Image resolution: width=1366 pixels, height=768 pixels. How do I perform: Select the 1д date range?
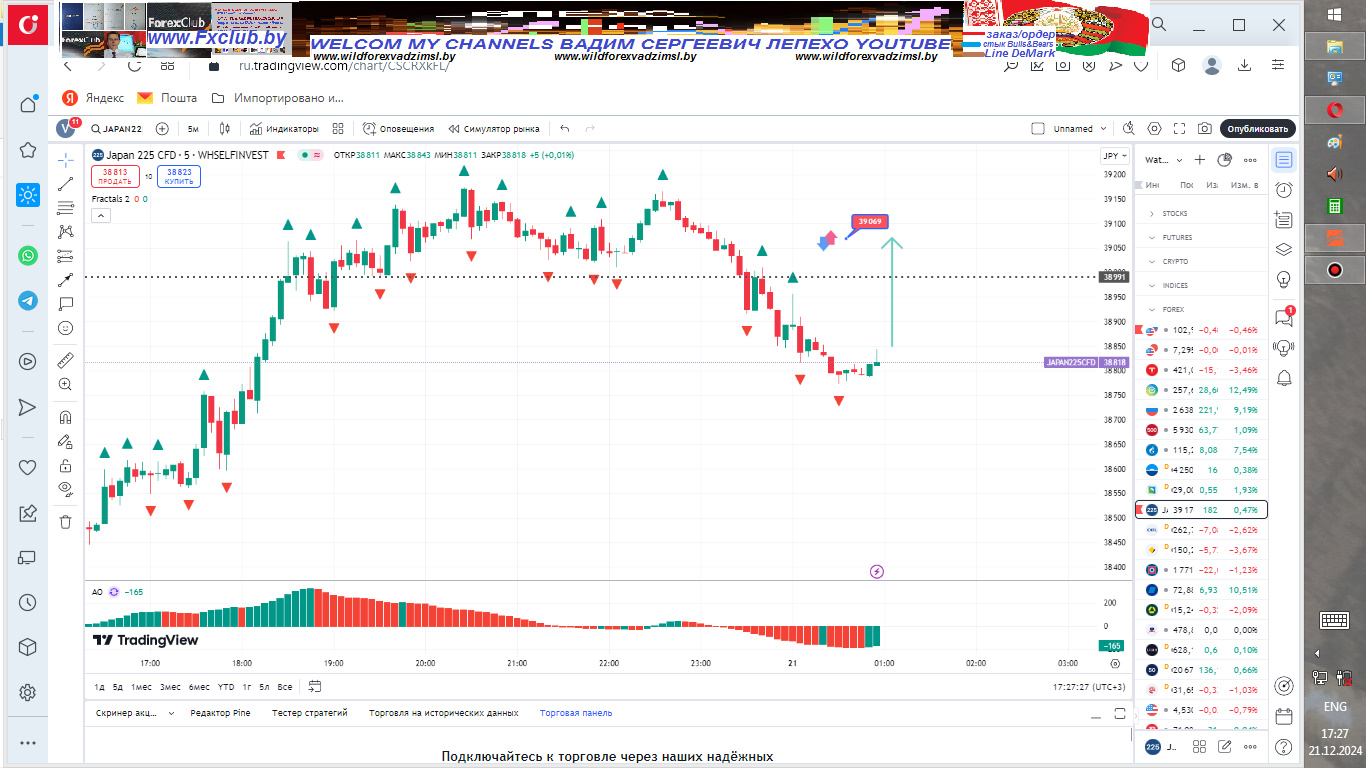[x=100, y=687]
